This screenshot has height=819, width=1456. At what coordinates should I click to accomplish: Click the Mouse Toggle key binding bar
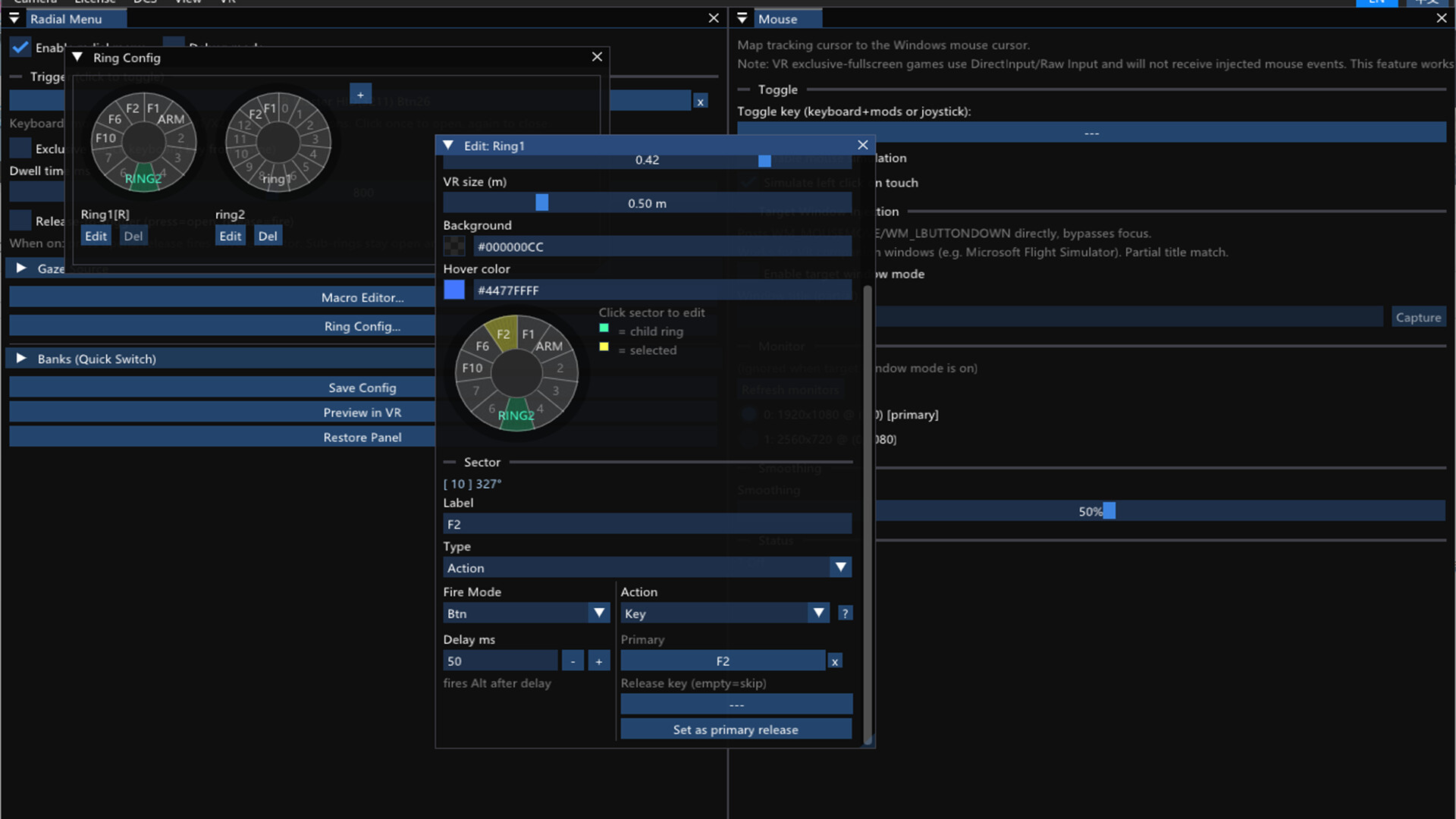[1091, 133]
